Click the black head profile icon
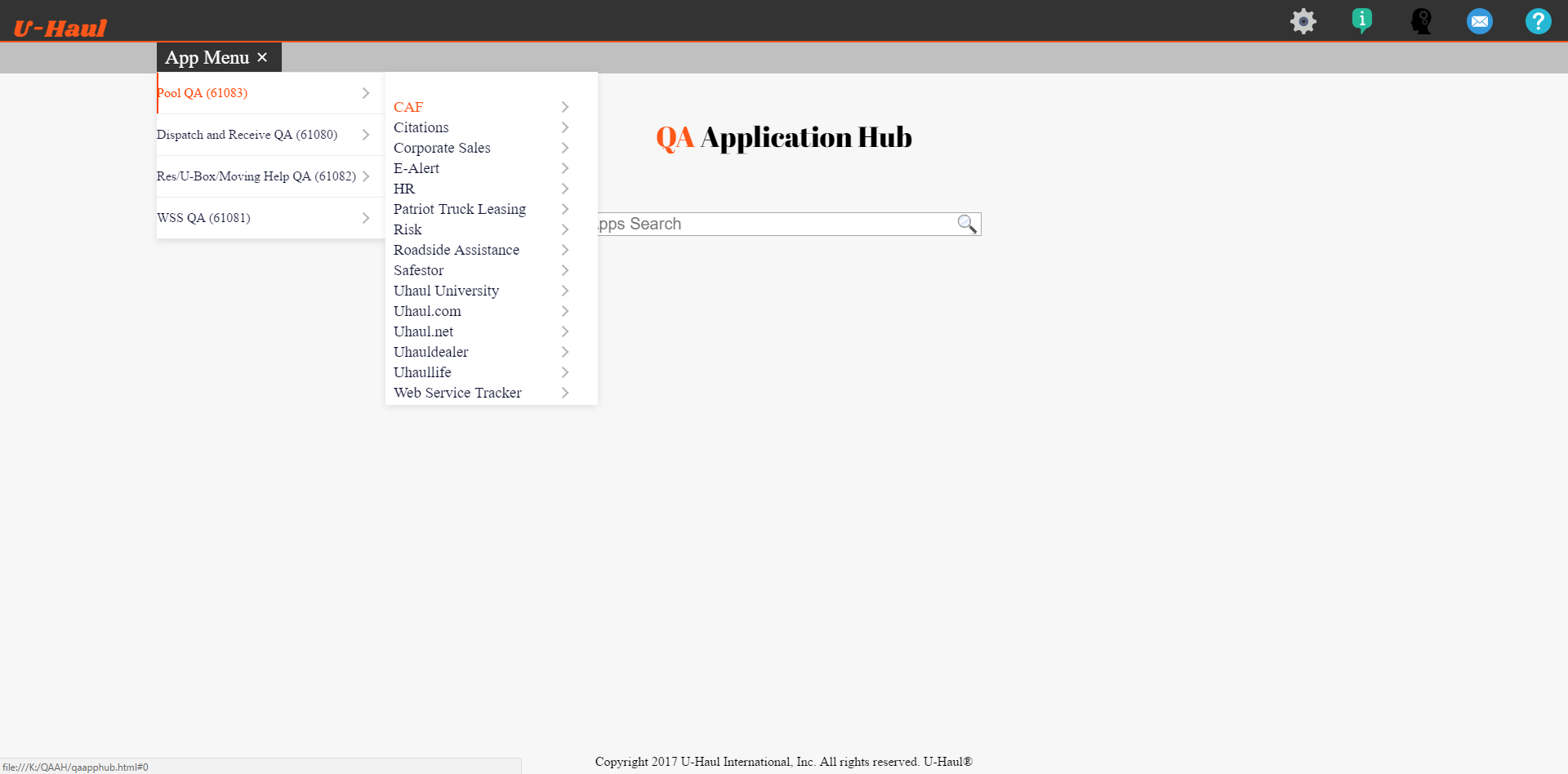 click(1421, 21)
